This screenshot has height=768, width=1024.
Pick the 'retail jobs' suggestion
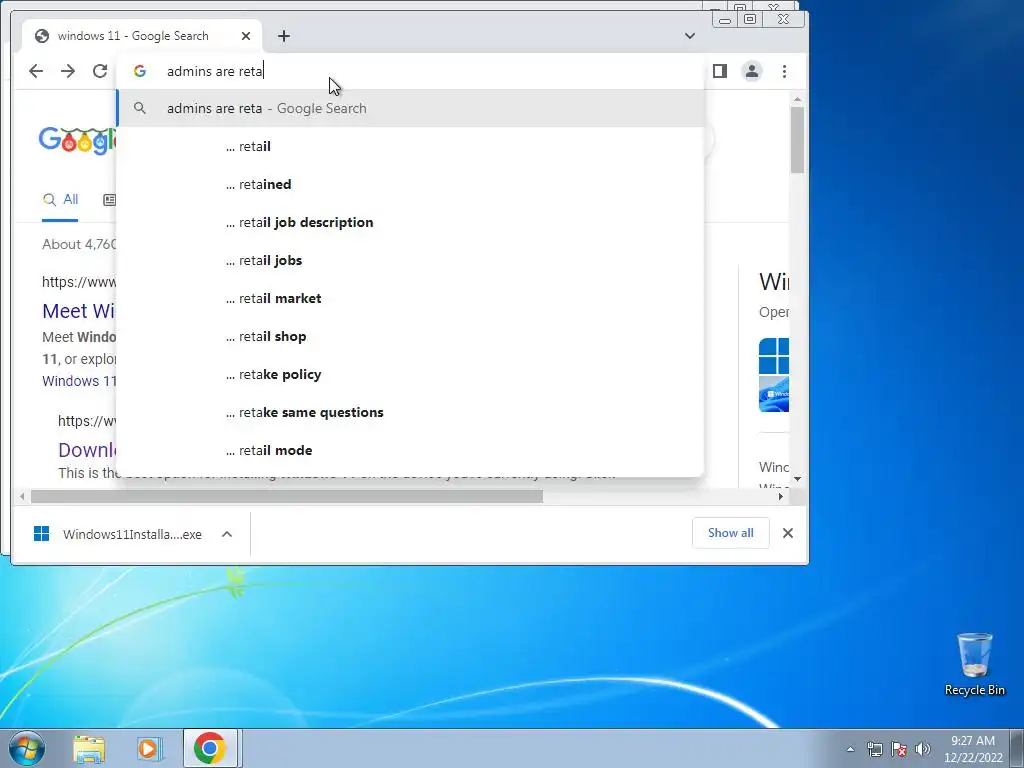pos(411,260)
